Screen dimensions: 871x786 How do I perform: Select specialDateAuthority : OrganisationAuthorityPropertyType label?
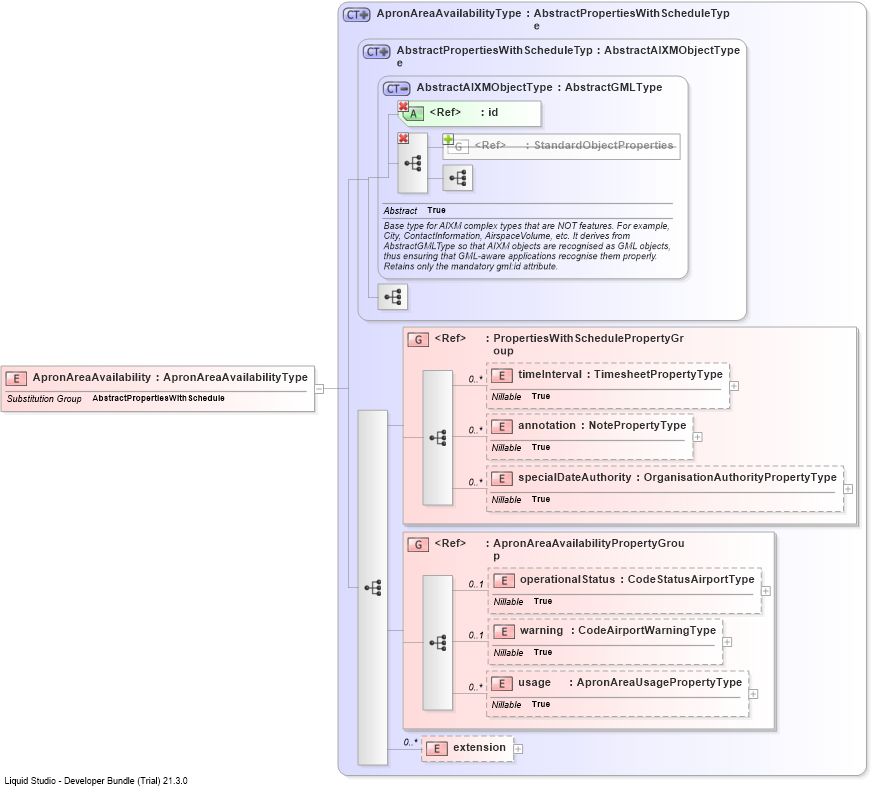tap(677, 478)
